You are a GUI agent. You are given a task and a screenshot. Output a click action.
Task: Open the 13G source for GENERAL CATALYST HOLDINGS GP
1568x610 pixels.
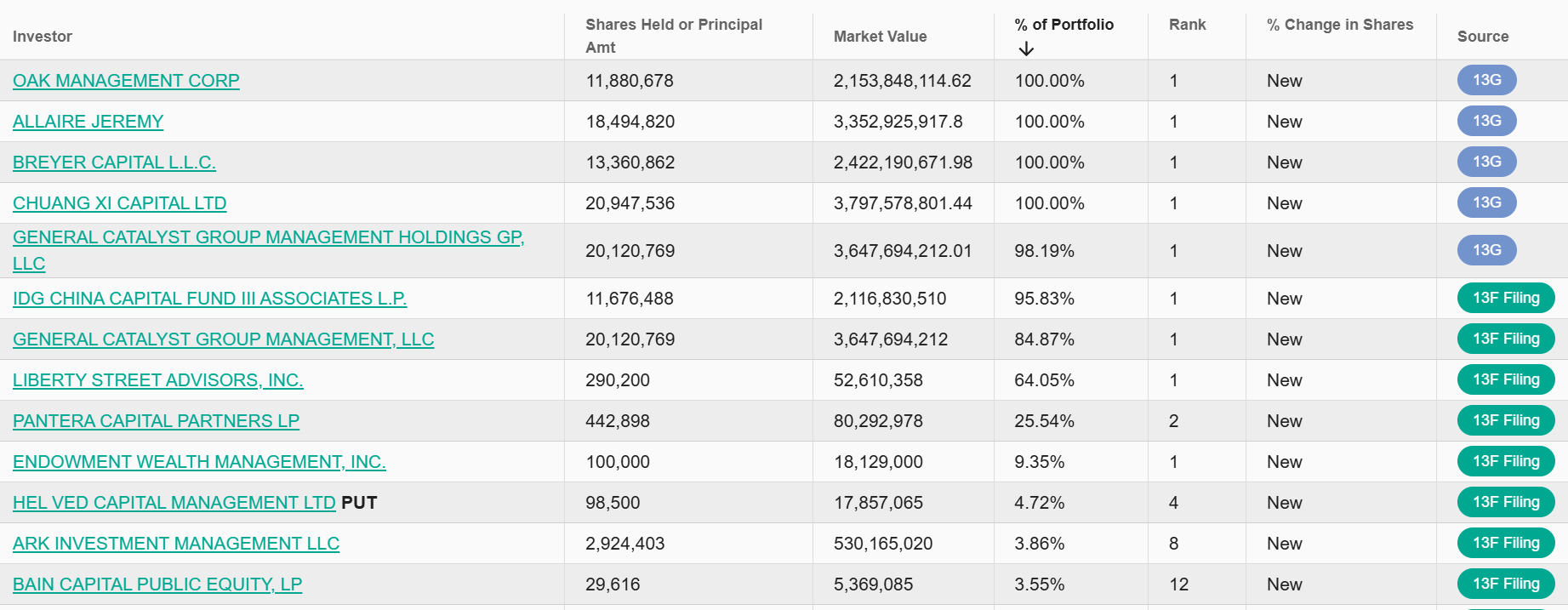1486,250
